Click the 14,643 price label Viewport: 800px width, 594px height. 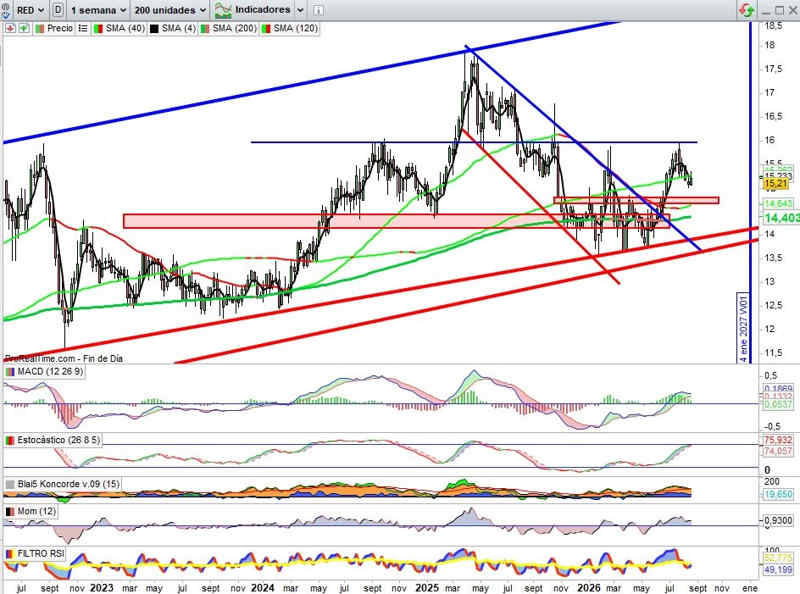(778, 204)
